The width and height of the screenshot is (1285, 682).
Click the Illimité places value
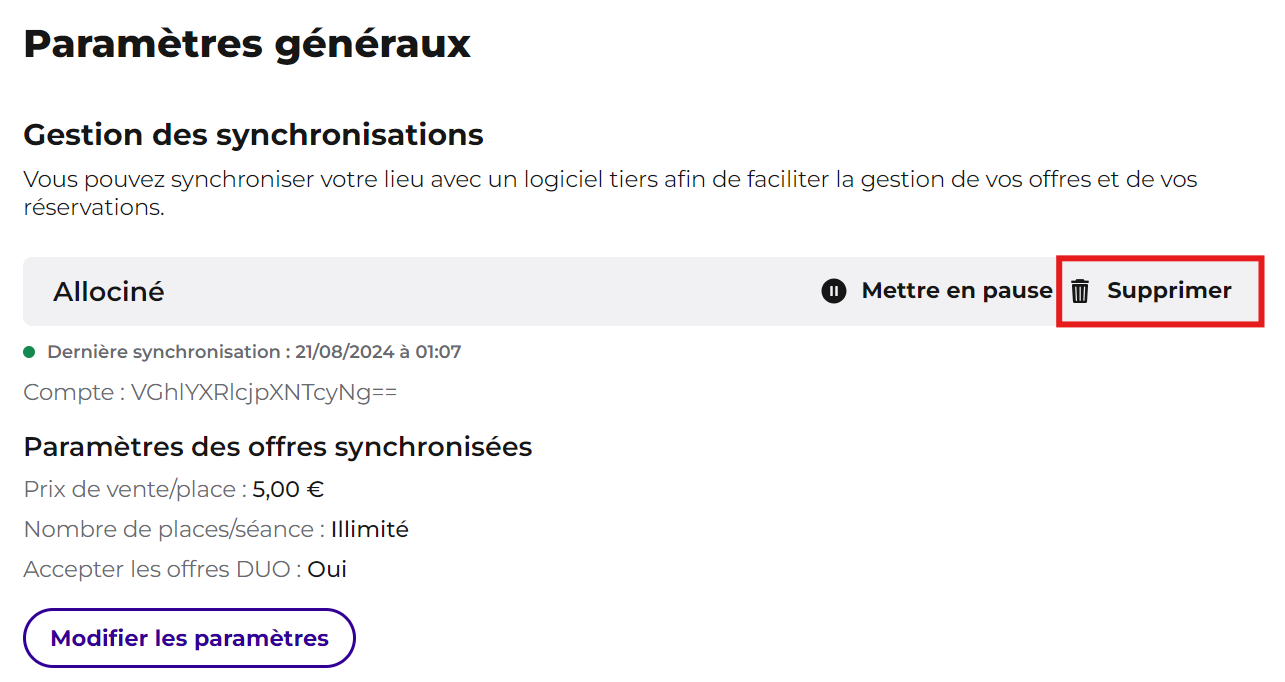click(370, 529)
